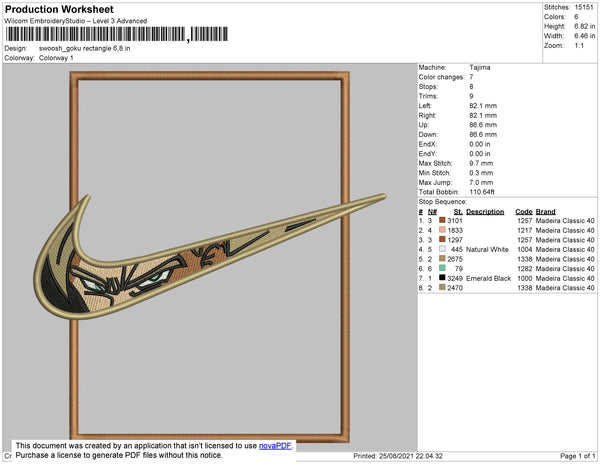Click the Production Worksheet title
Viewport: 600px width, 464px height.
pyautogui.click(x=59, y=9)
